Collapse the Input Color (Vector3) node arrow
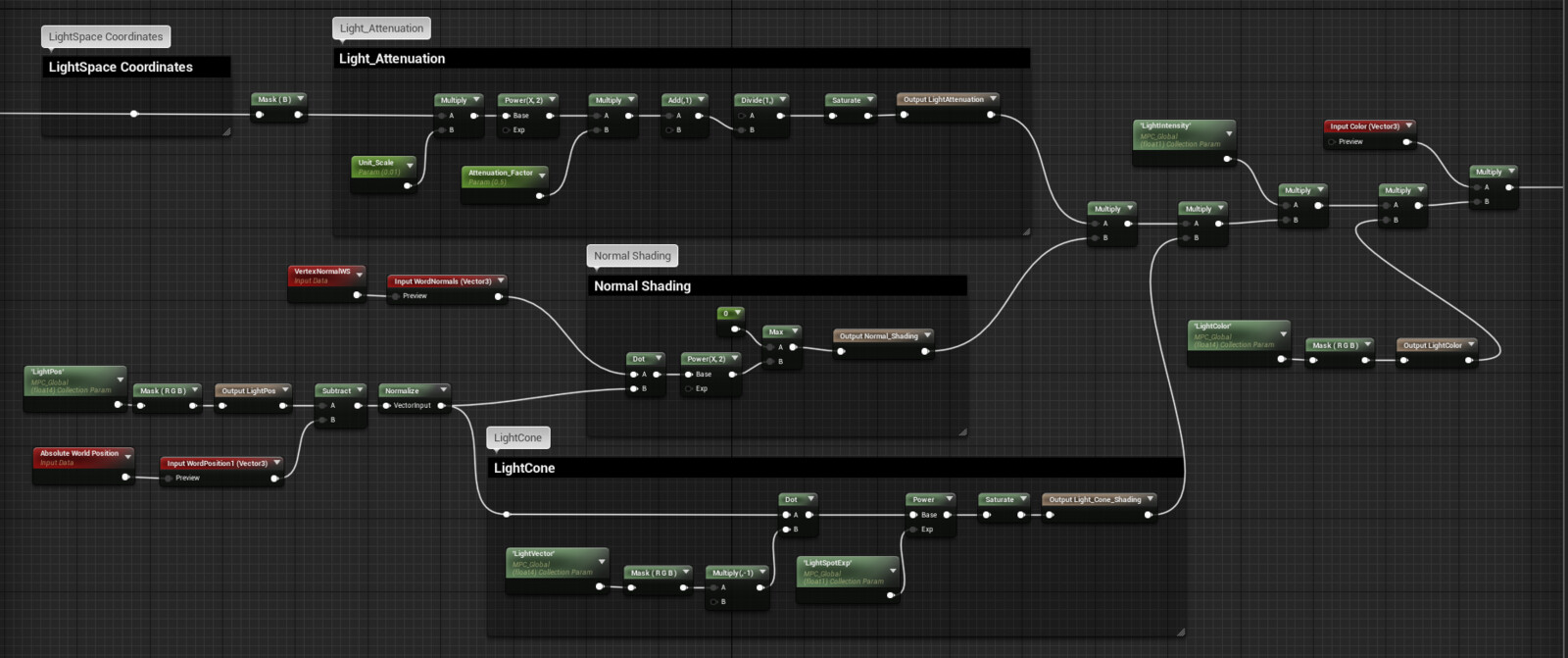The image size is (1568, 658). 1409,126
